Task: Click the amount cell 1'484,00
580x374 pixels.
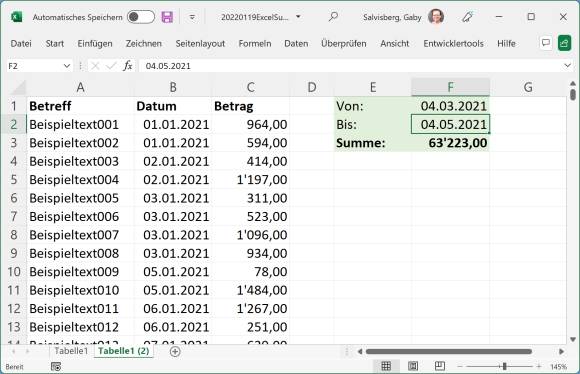Action: (x=250, y=290)
